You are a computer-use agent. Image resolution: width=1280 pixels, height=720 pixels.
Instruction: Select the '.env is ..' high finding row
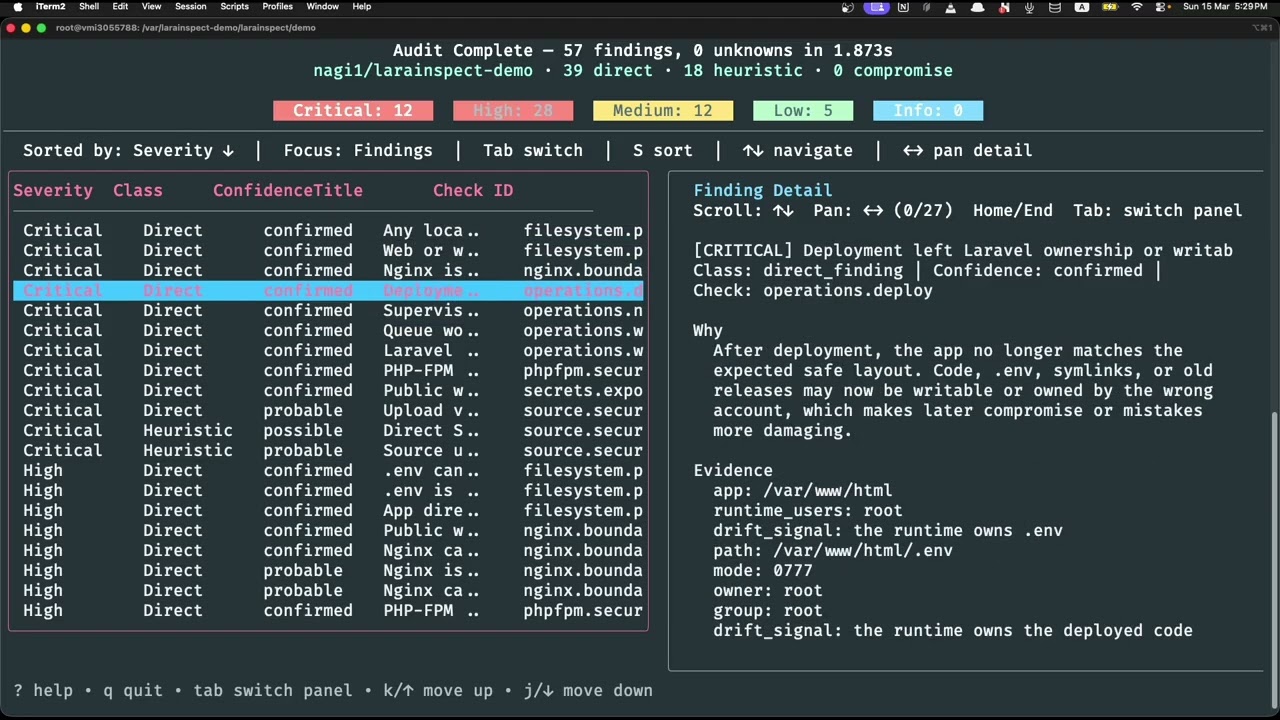pos(328,490)
